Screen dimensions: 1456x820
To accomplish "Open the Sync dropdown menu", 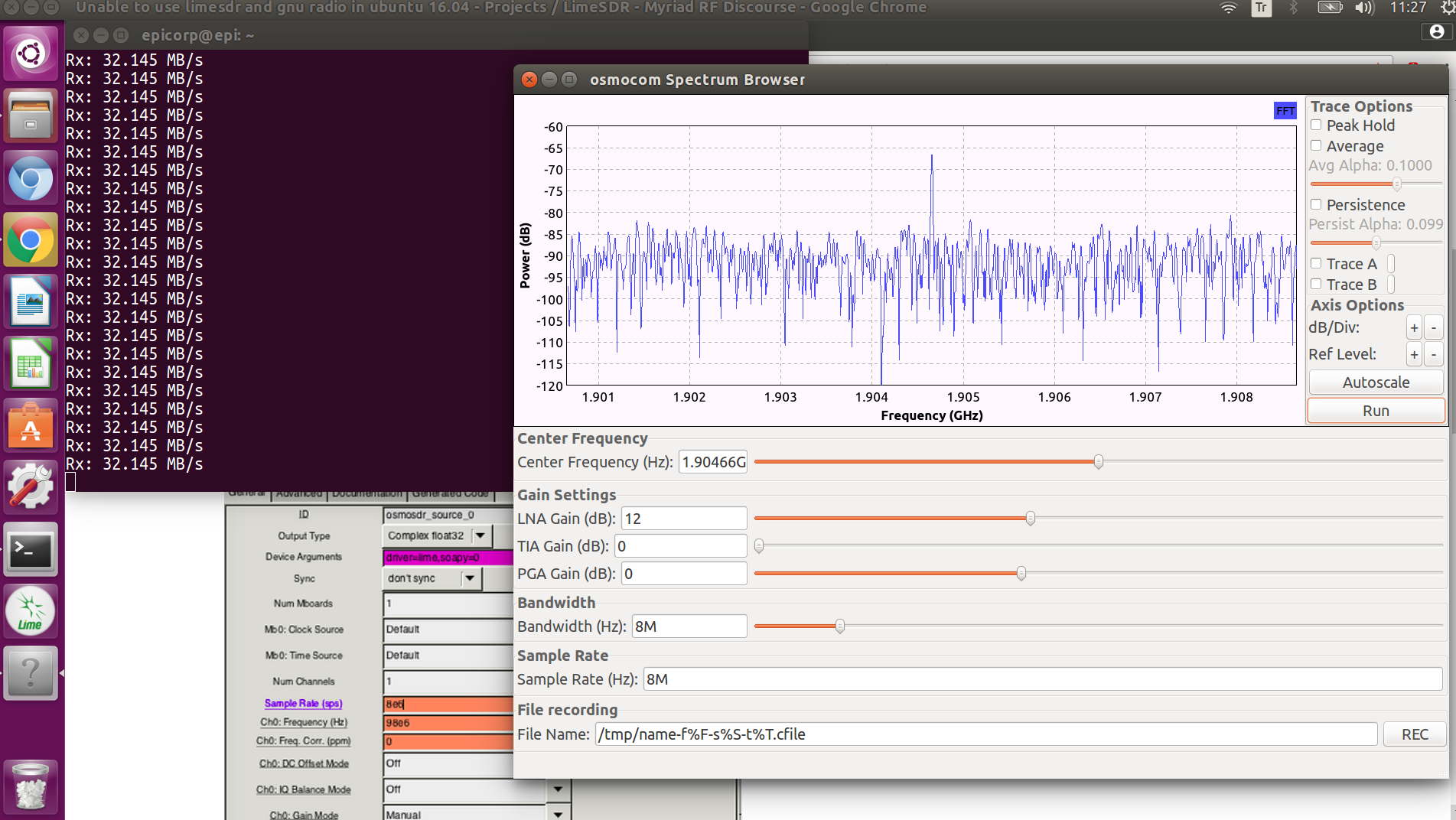I will (470, 578).
